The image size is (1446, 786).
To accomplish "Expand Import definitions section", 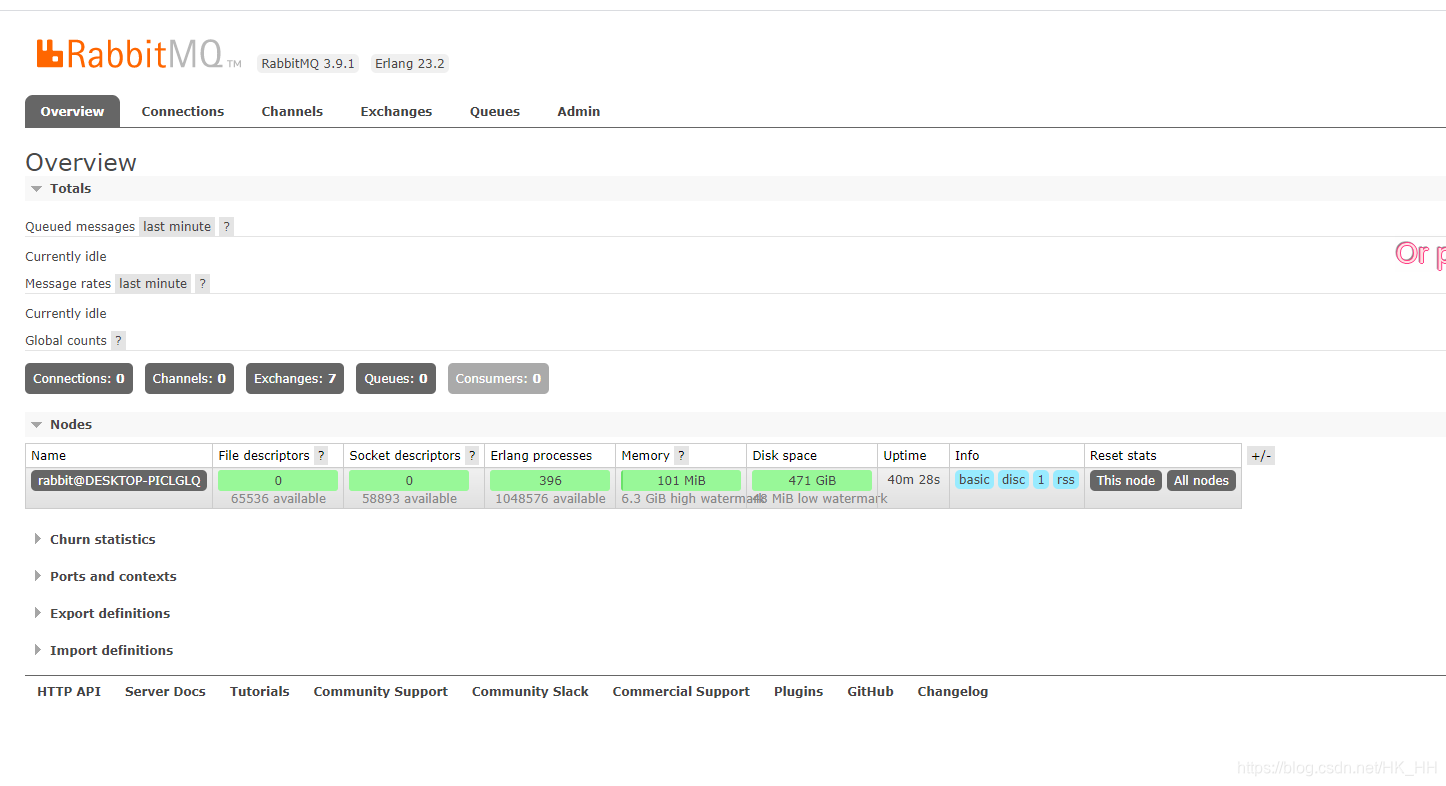I will pos(103,650).
